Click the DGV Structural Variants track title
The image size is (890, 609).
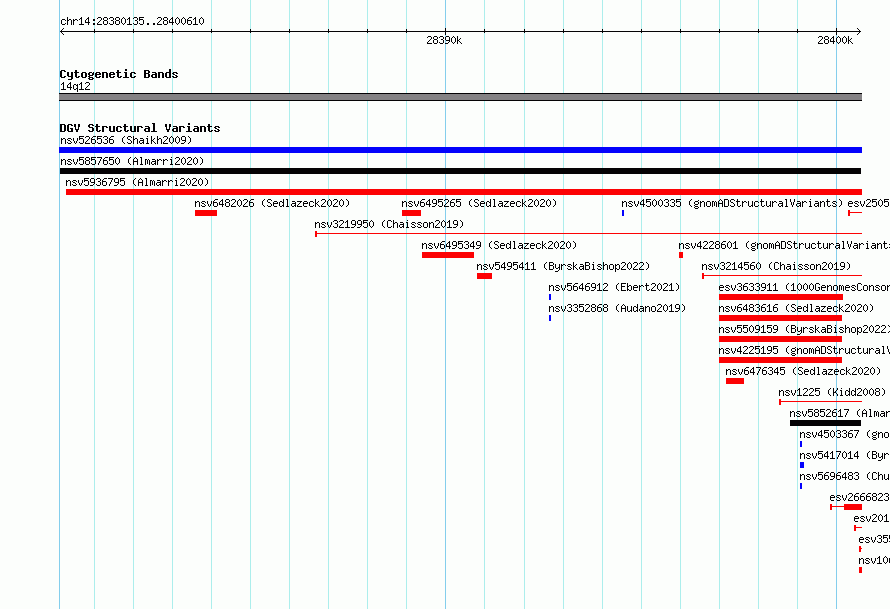pyautogui.click(x=140, y=128)
